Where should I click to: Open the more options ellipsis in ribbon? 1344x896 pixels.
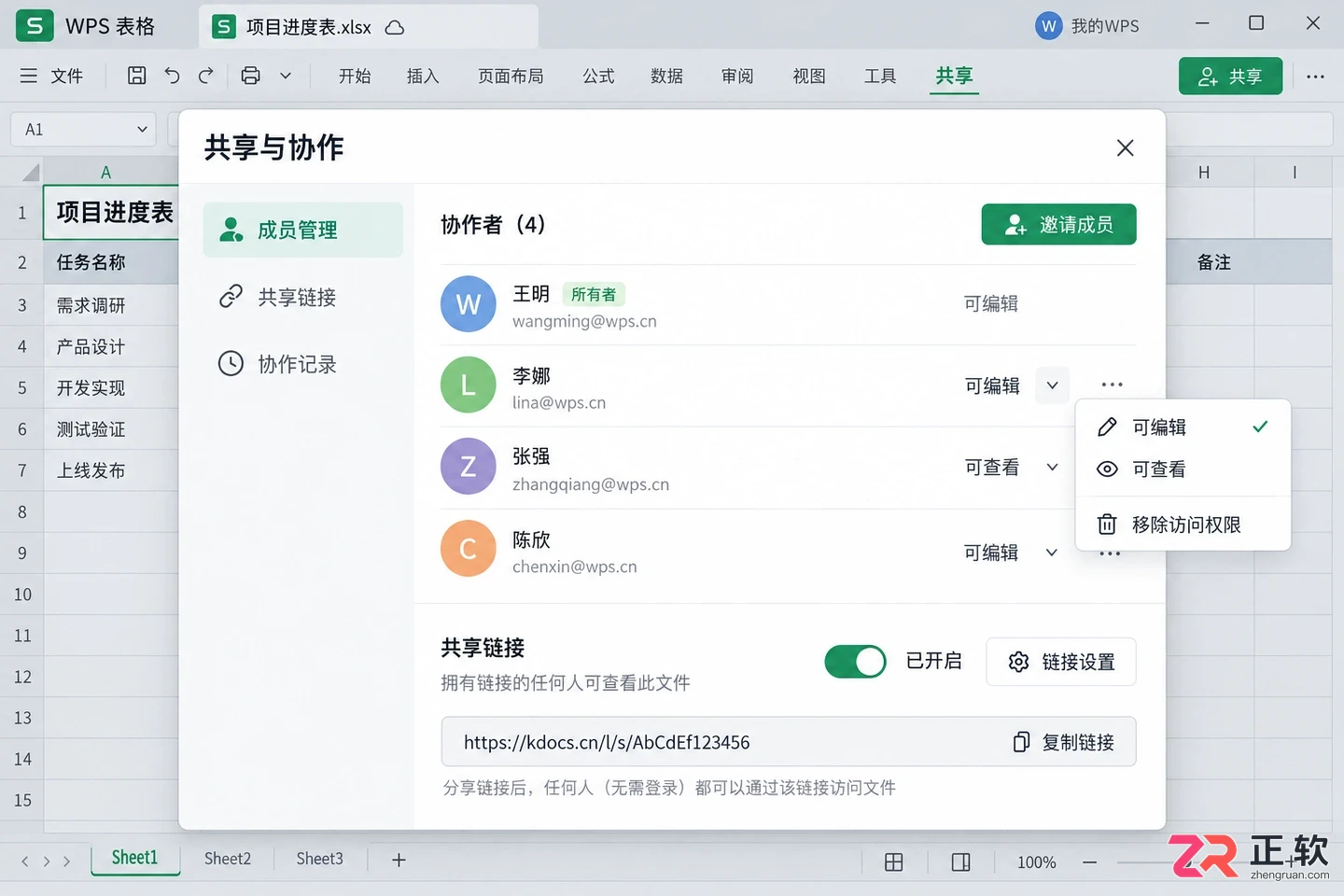(1315, 77)
